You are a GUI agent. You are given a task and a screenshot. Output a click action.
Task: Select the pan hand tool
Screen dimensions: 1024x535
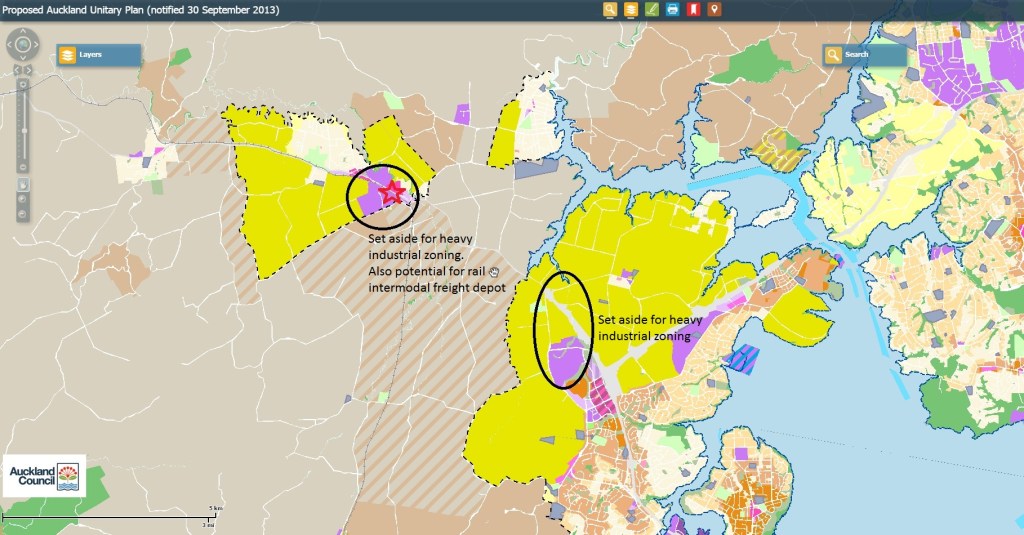point(22,184)
